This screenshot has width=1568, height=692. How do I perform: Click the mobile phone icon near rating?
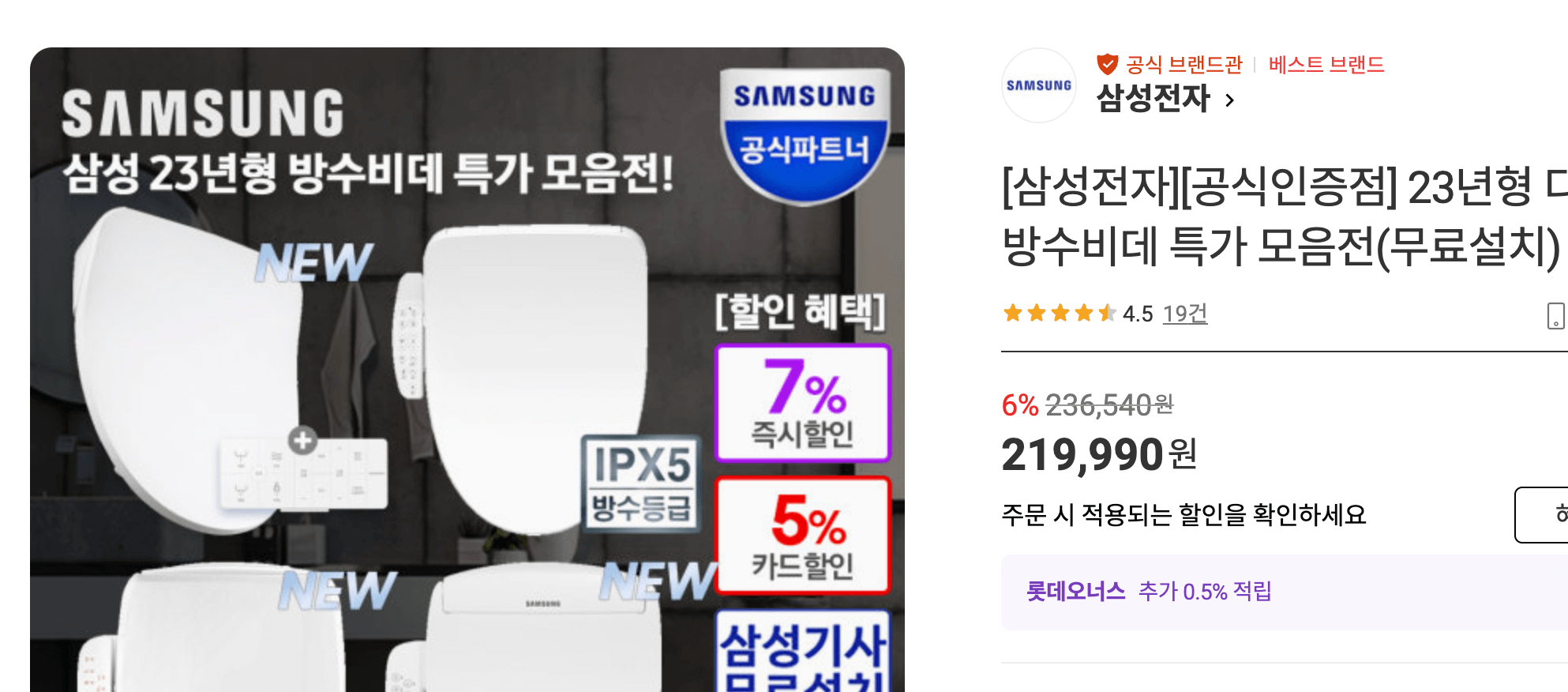tap(1555, 315)
